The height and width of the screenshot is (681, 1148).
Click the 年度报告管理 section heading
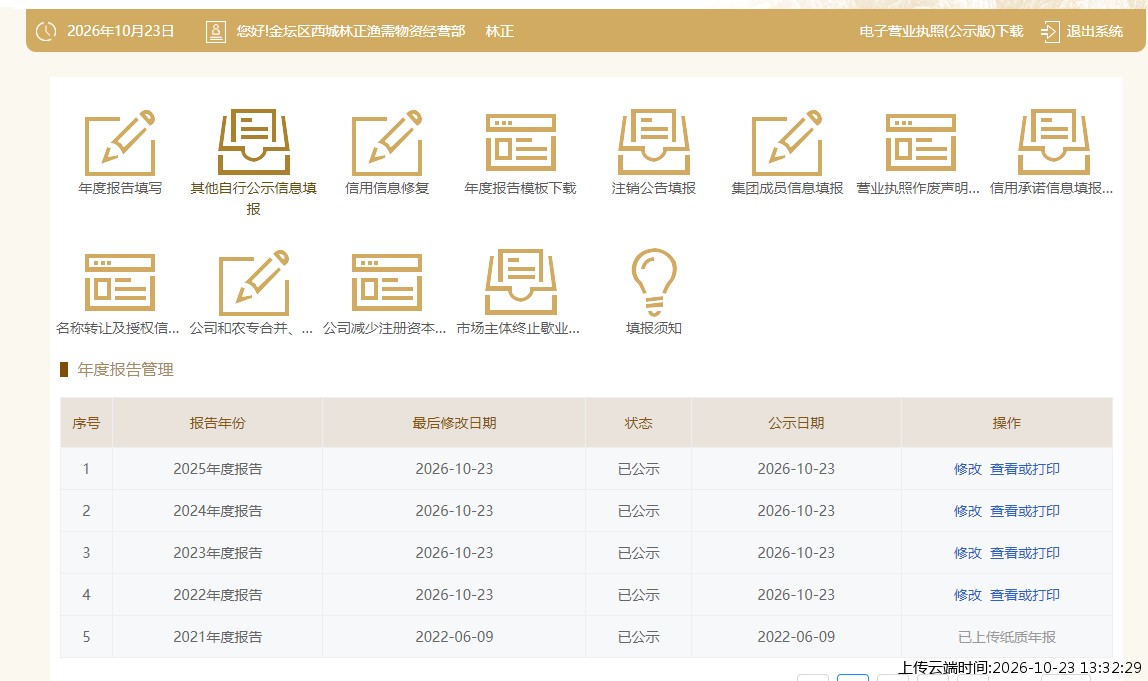[125, 370]
